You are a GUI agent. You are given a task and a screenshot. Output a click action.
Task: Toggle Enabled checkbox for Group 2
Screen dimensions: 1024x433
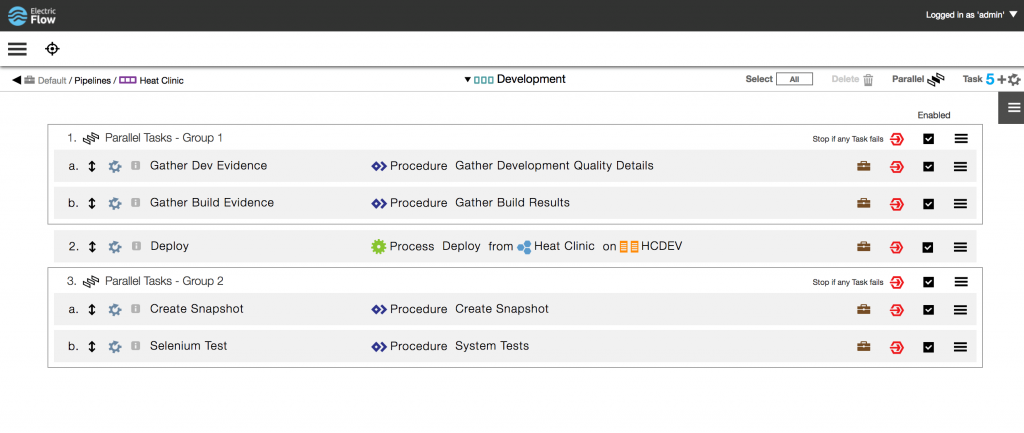[x=928, y=282]
